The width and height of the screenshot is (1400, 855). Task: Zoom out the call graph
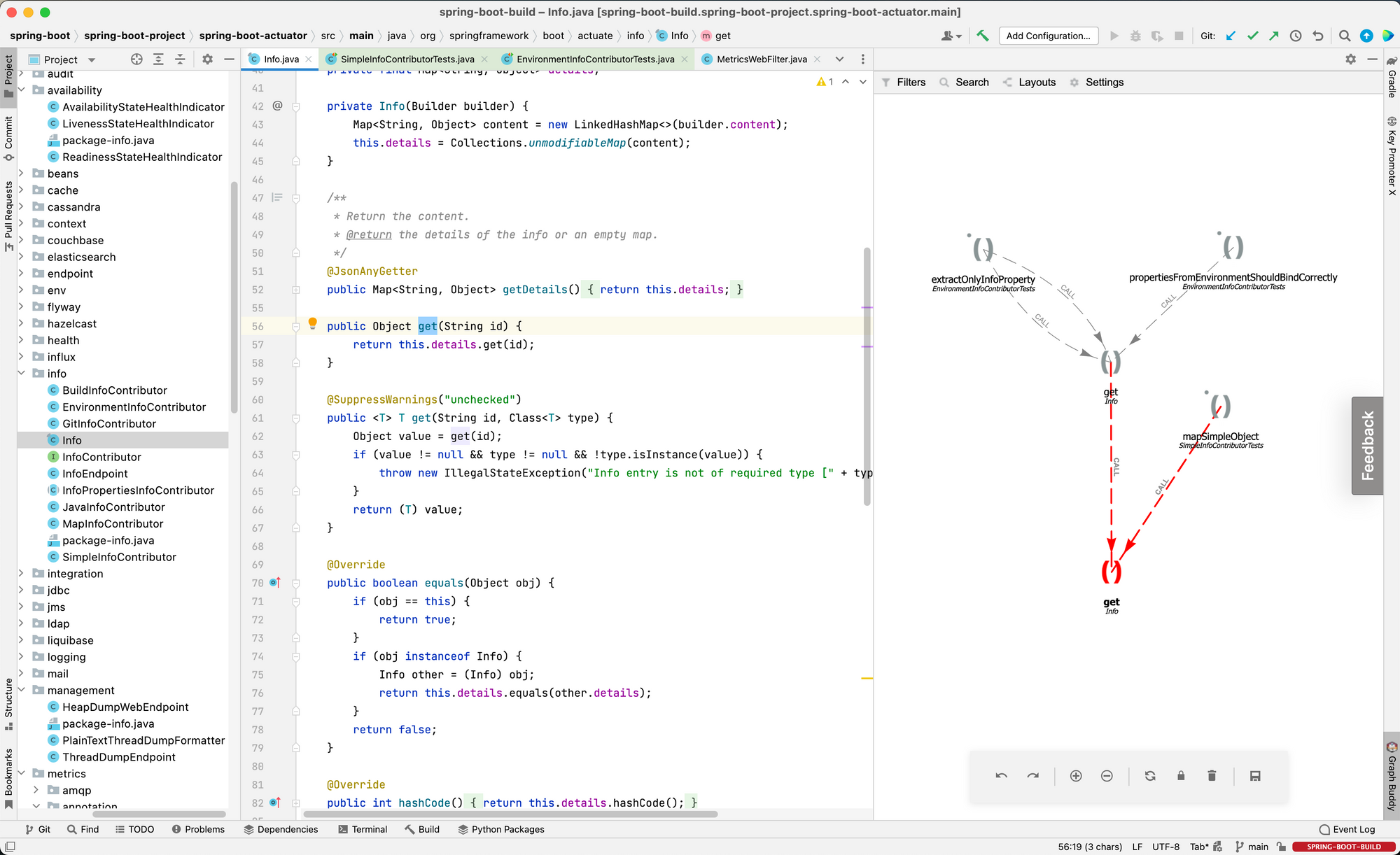[1107, 776]
